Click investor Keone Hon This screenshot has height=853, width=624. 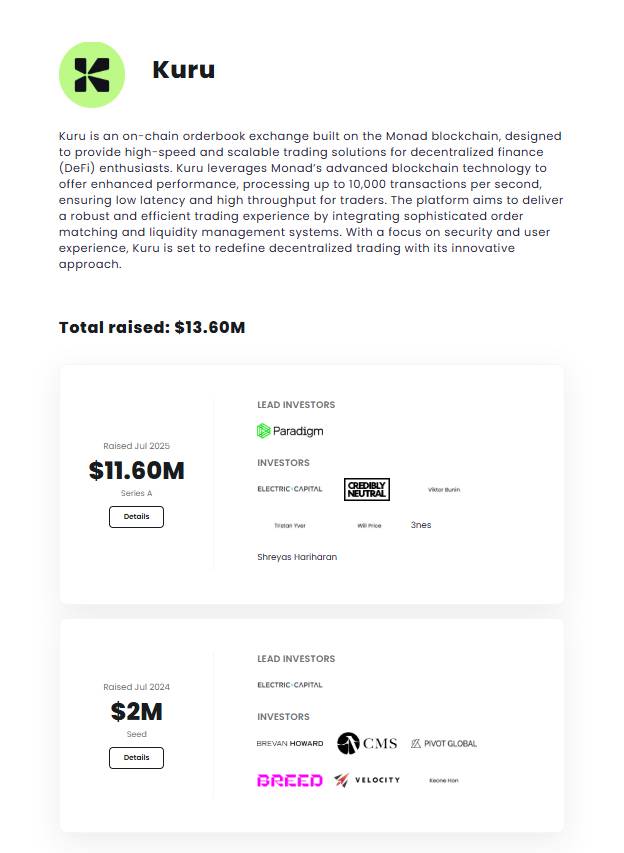pyautogui.click(x=444, y=780)
